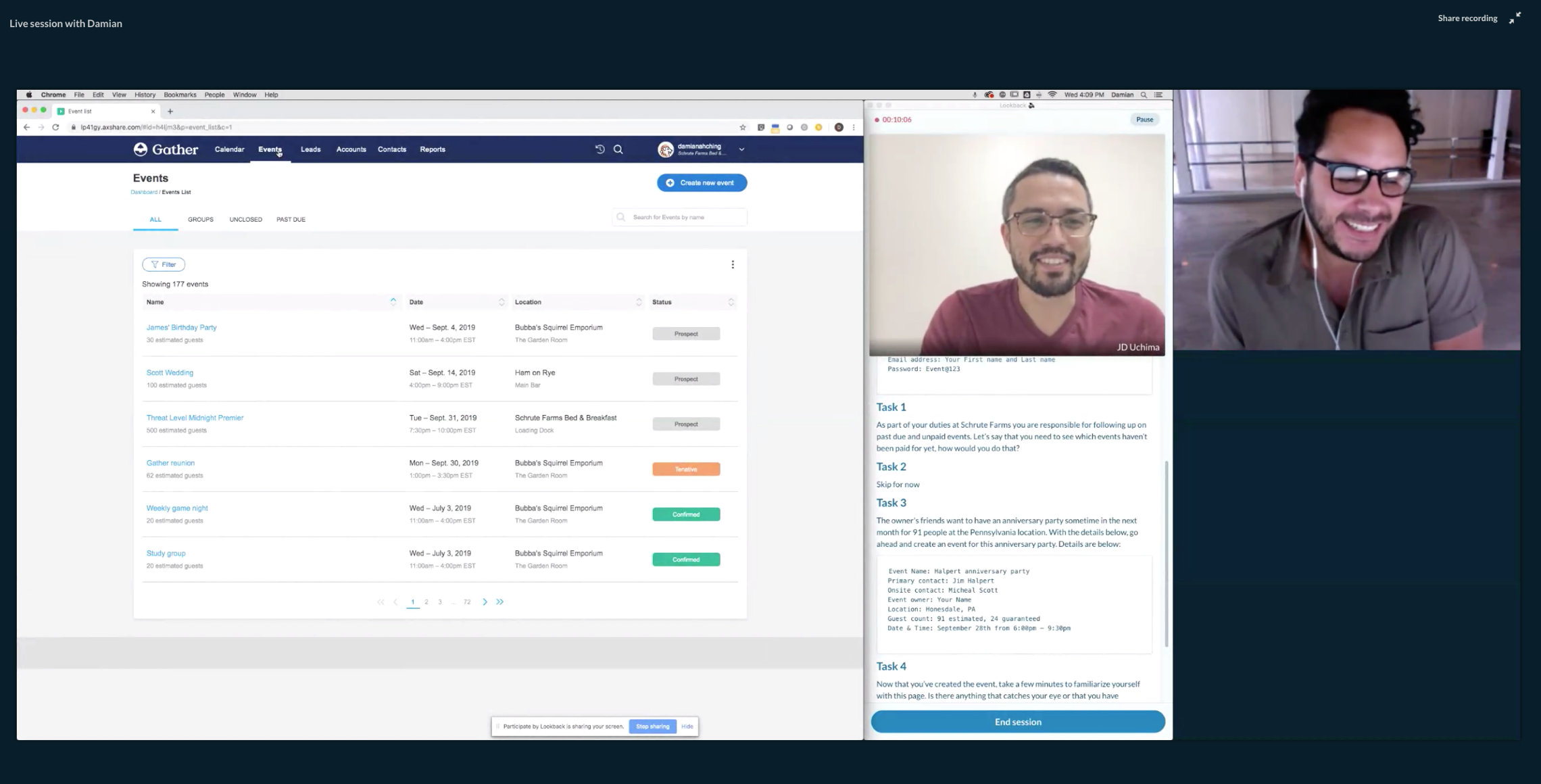Sort events by Date column arrows

[x=502, y=302]
